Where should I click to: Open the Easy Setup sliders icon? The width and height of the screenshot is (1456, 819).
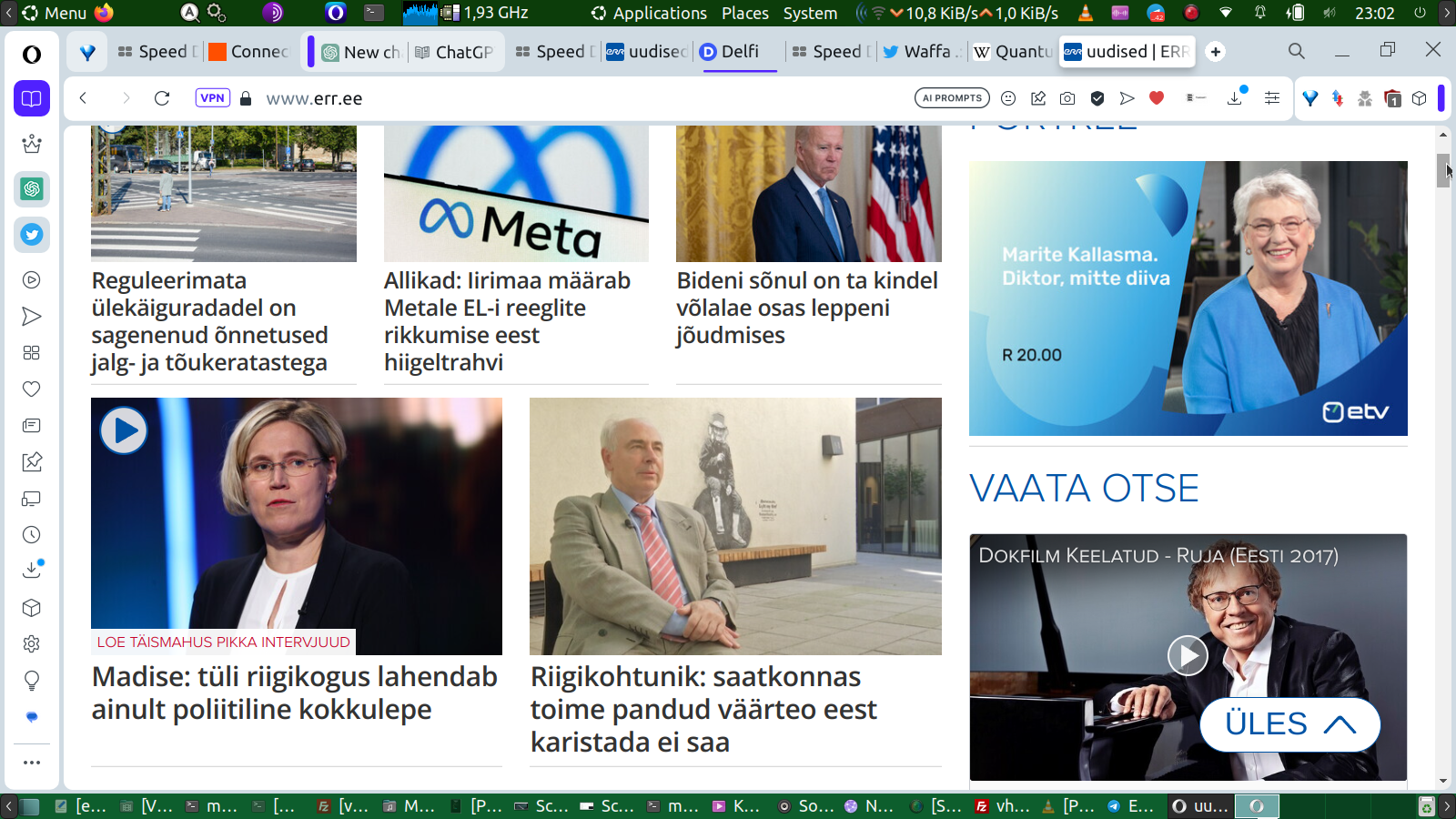[x=1272, y=98]
